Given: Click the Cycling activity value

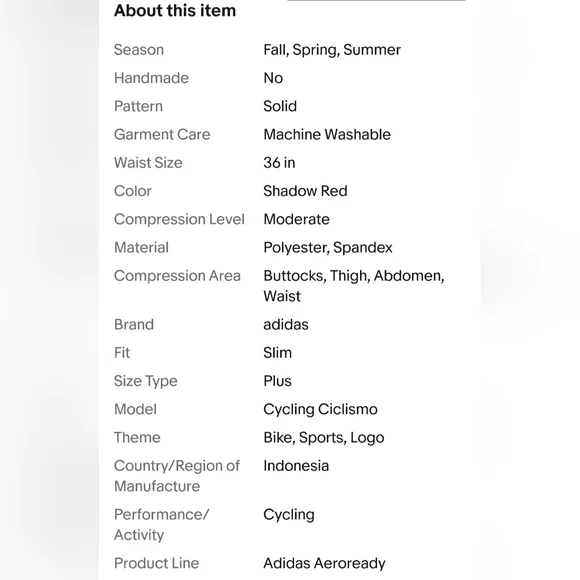Looking at the screenshot, I should [x=289, y=515].
